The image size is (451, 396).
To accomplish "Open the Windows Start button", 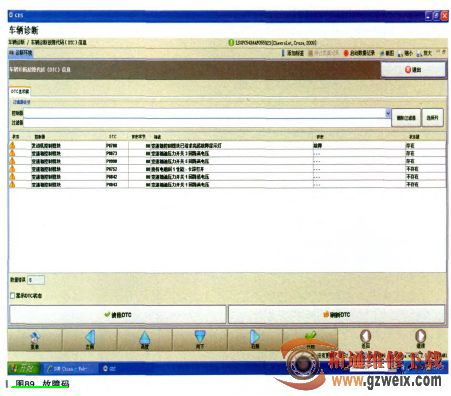I will coord(24,369).
